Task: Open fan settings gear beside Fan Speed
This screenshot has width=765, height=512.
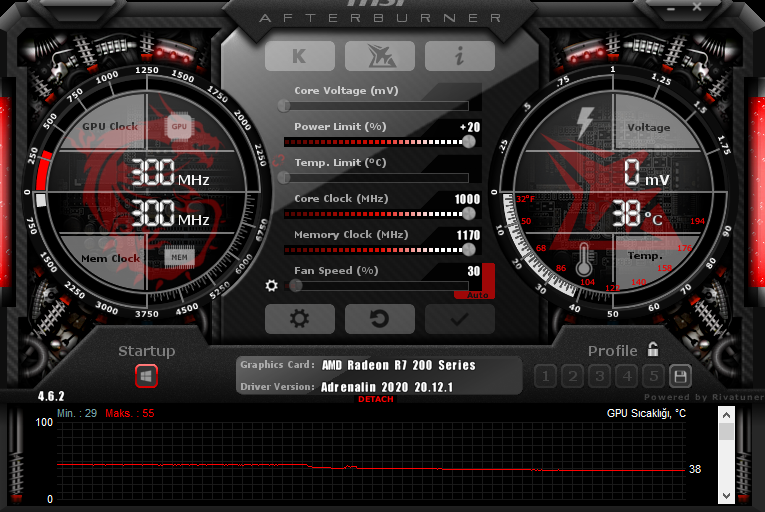Action: tap(271, 286)
